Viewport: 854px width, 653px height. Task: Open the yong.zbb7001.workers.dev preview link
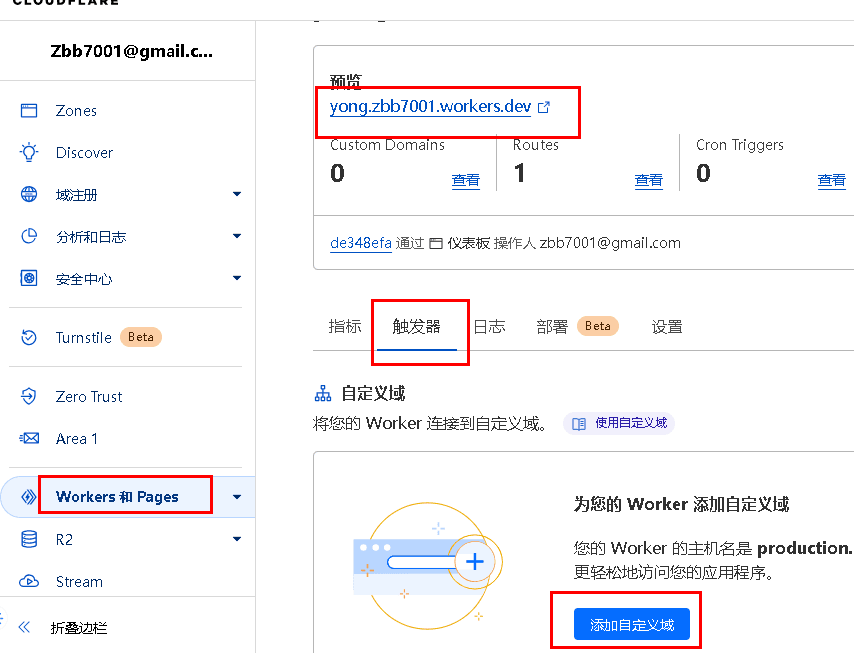[430, 107]
